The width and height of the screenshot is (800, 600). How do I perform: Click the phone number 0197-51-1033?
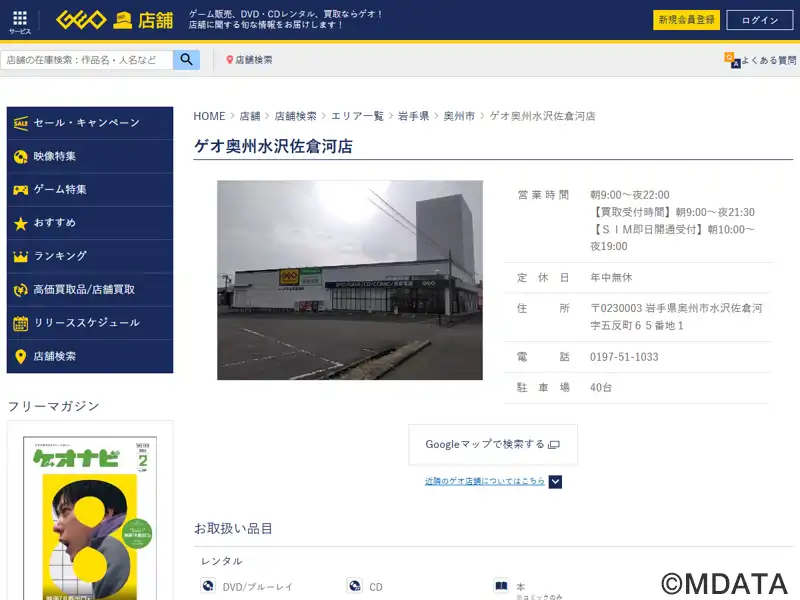pyautogui.click(x=624, y=357)
